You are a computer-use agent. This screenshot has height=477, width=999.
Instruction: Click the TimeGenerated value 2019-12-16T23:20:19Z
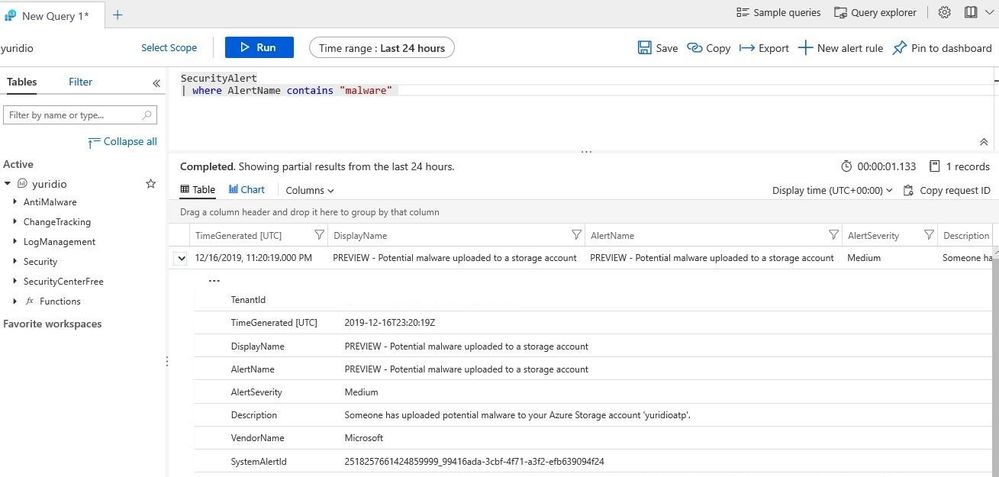tap(390, 323)
